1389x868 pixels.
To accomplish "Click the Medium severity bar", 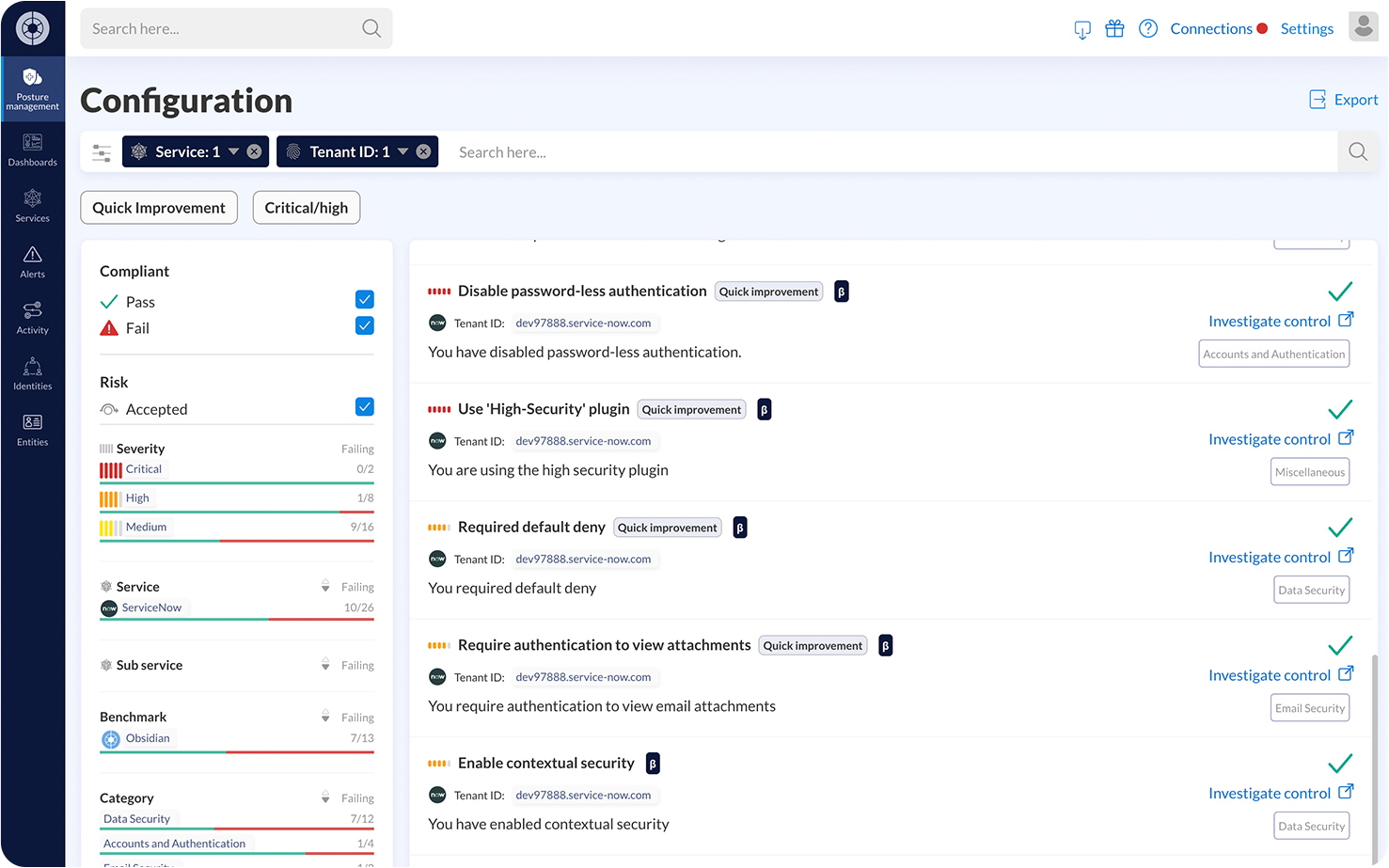I will point(237,541).
